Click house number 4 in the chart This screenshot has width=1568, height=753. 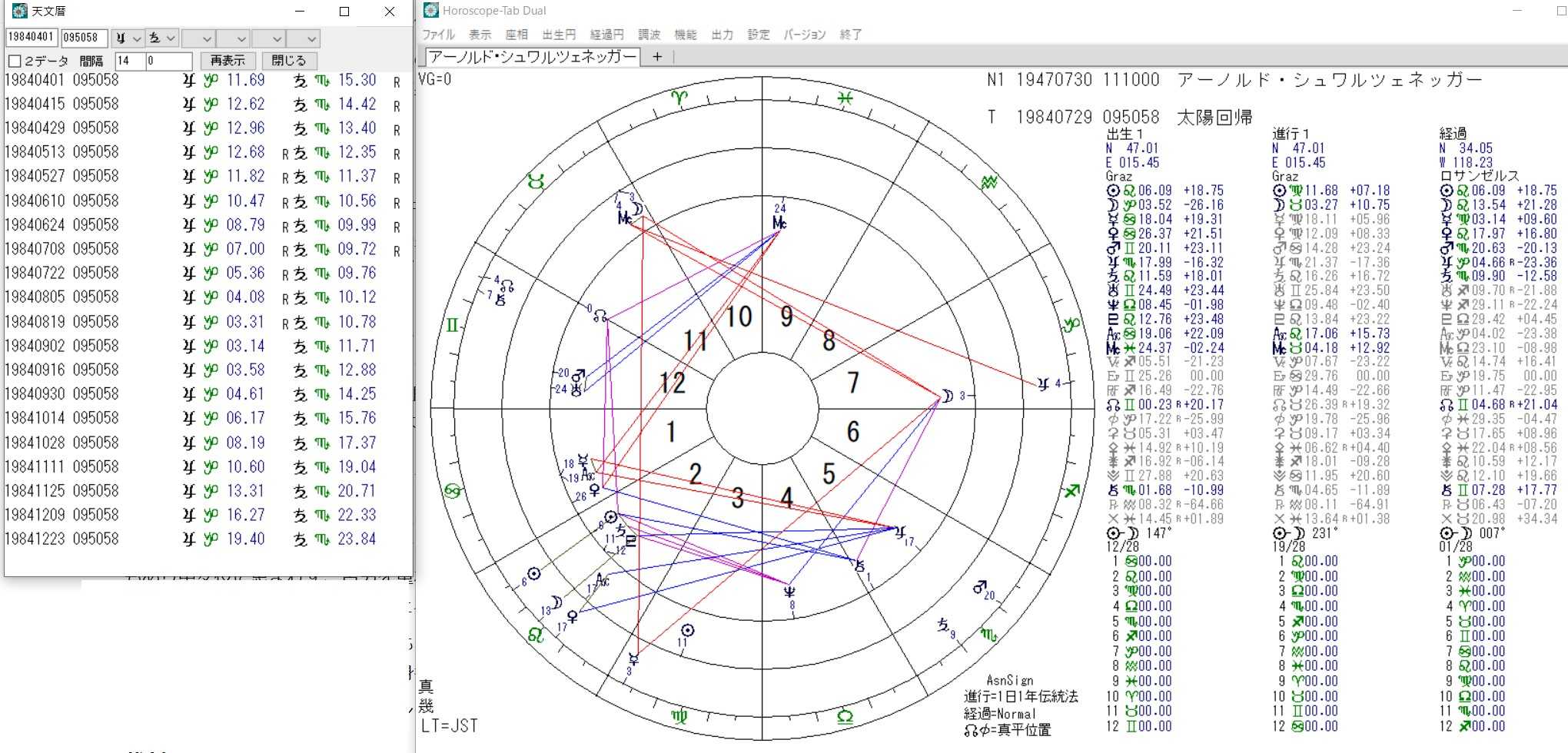point(787,498)
